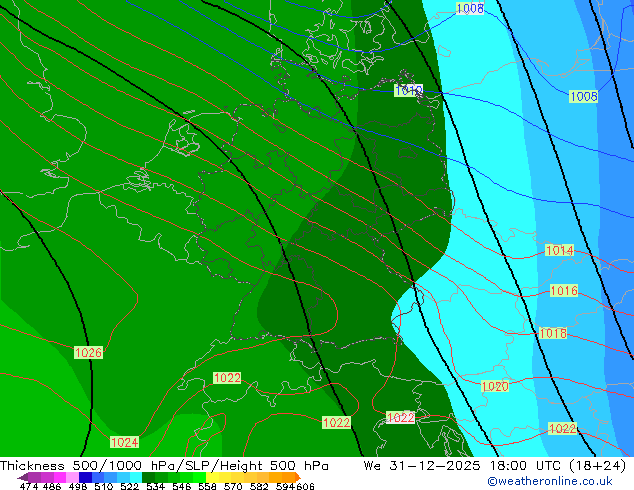Click the '(18+24)' forecast hour text
The height and width of the screenshot is (490, 634).
pos(598,466)
